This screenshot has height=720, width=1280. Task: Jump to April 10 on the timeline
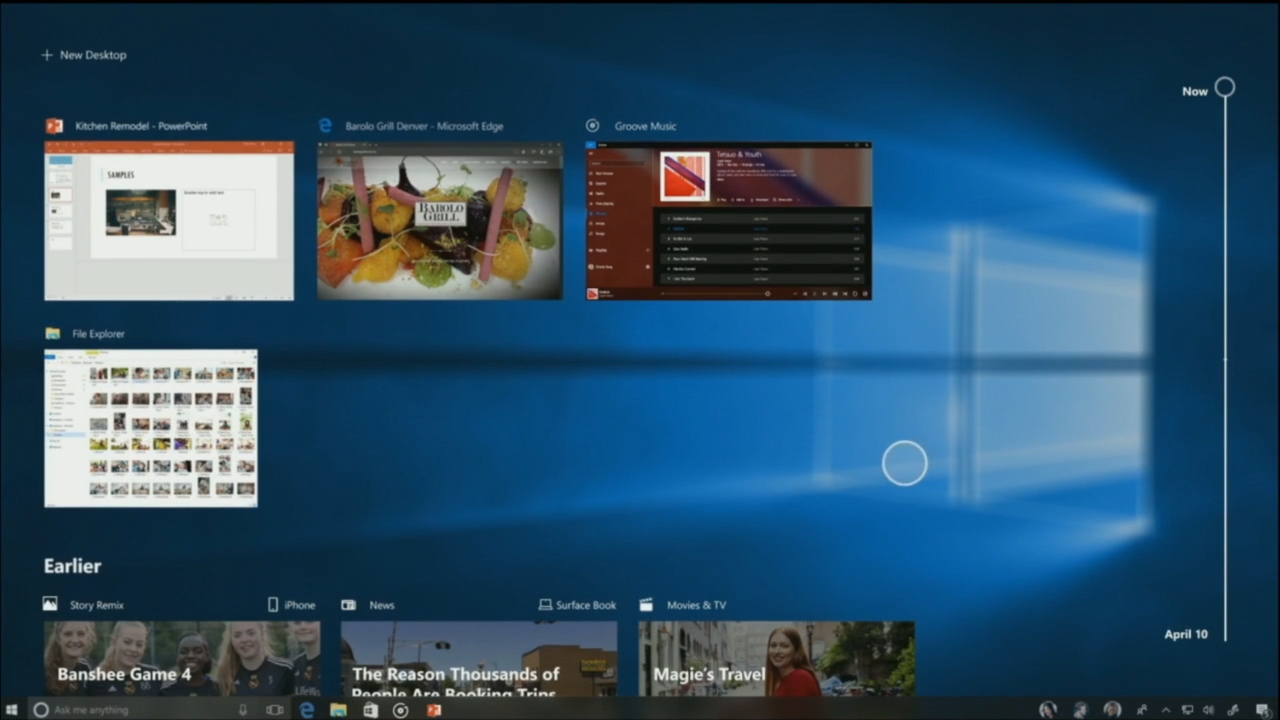coord(1185,633)
